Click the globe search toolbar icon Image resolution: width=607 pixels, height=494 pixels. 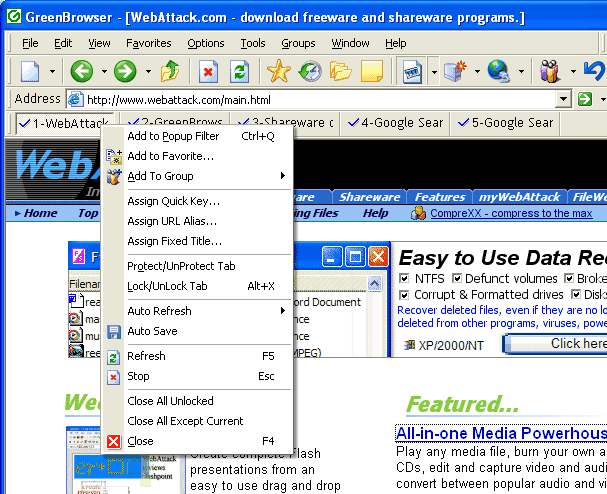499,71
